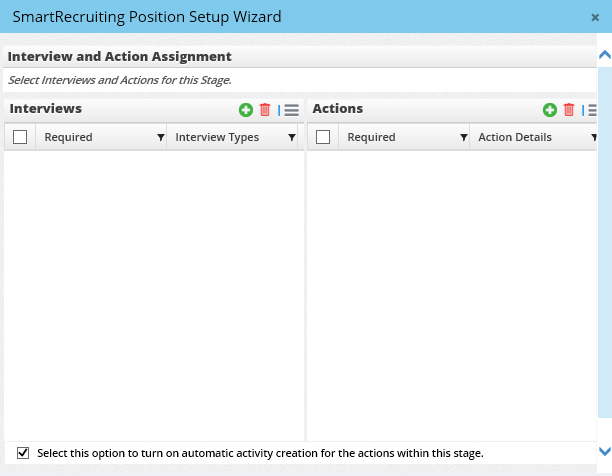Open filter arrow on Action Details column
This screenshot has width=612, height=476.
pos(594,138)
